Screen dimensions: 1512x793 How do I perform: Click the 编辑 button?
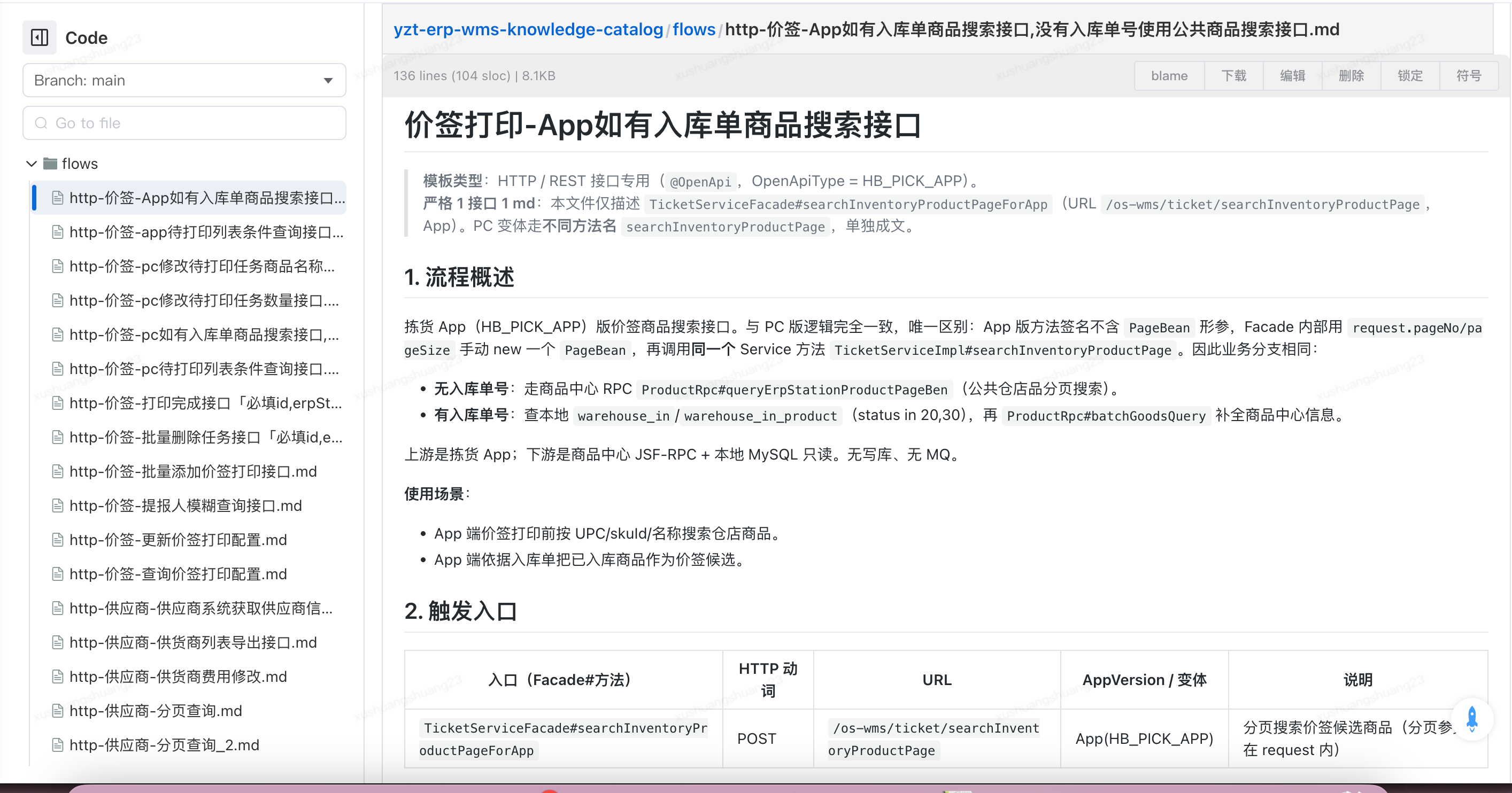[1292, 76]
